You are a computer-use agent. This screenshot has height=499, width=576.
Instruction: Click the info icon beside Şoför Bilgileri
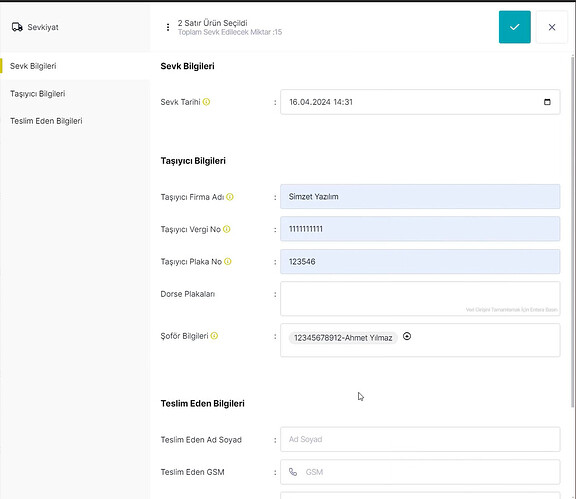(x=214, y=336)
